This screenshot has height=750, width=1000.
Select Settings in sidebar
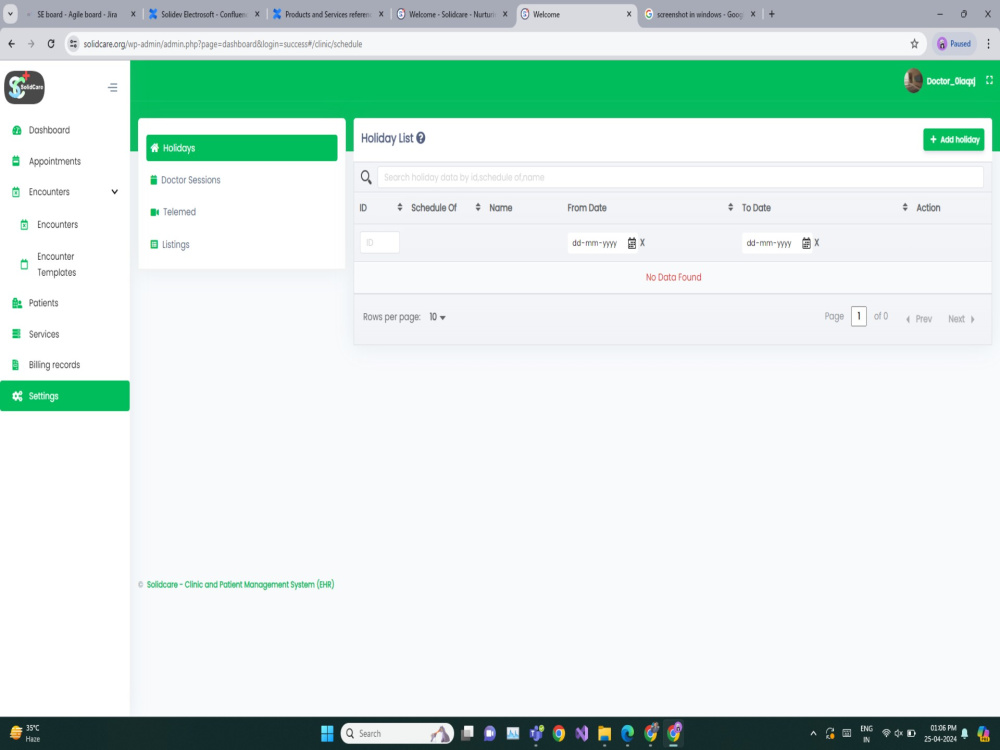click(x=64, y=396)
